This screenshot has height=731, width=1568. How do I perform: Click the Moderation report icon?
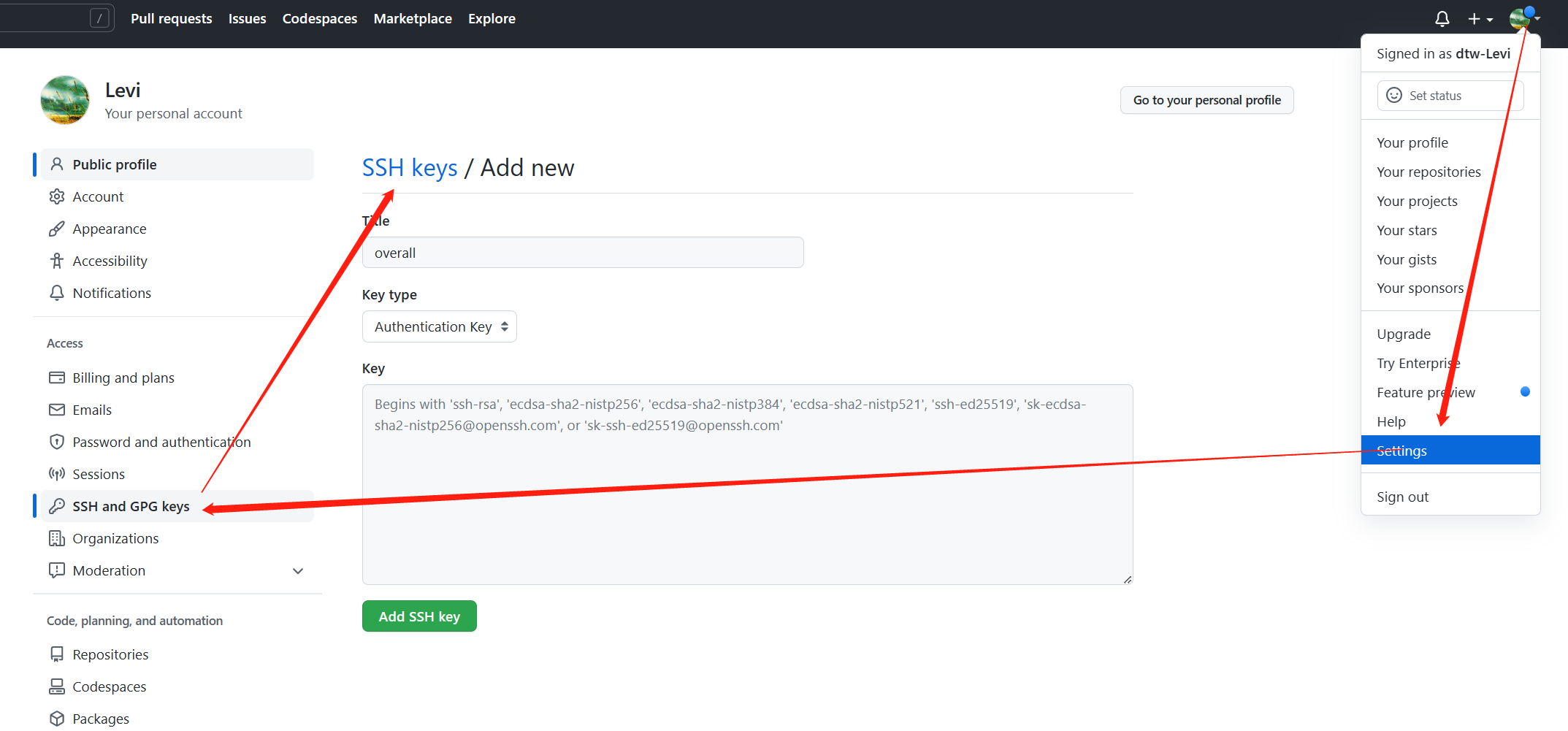(x=57, y=570)
